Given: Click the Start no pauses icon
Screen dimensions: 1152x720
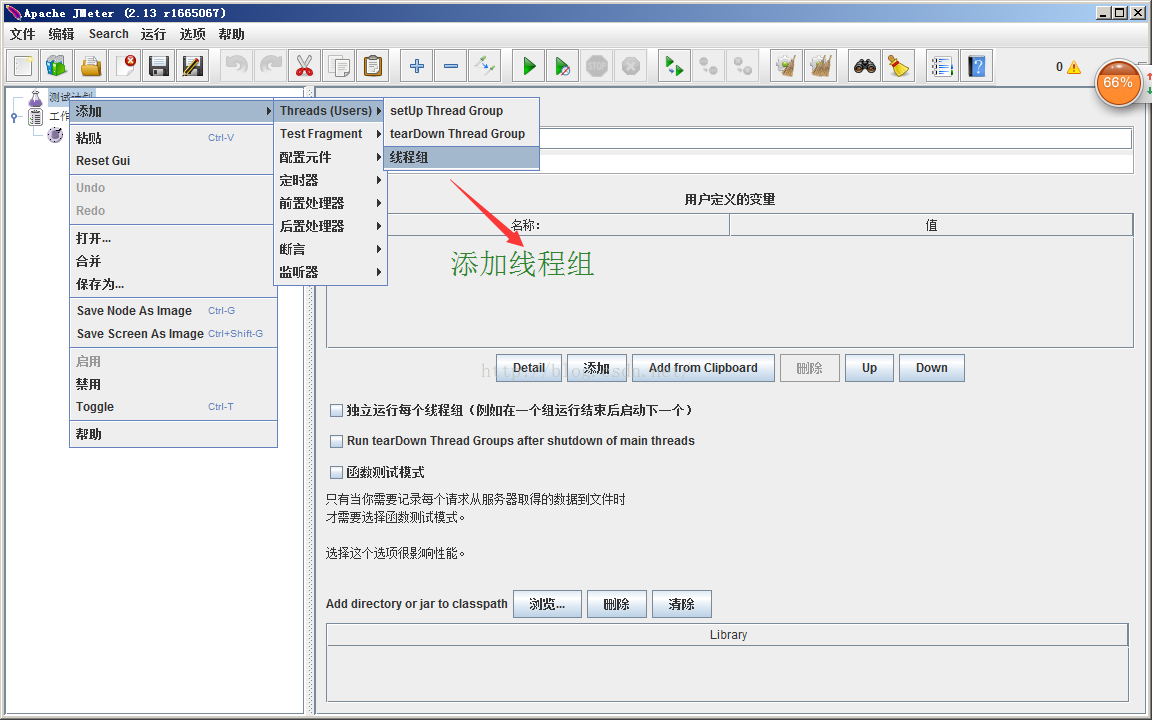Looking at the screenshot, I should coord(563,66).
